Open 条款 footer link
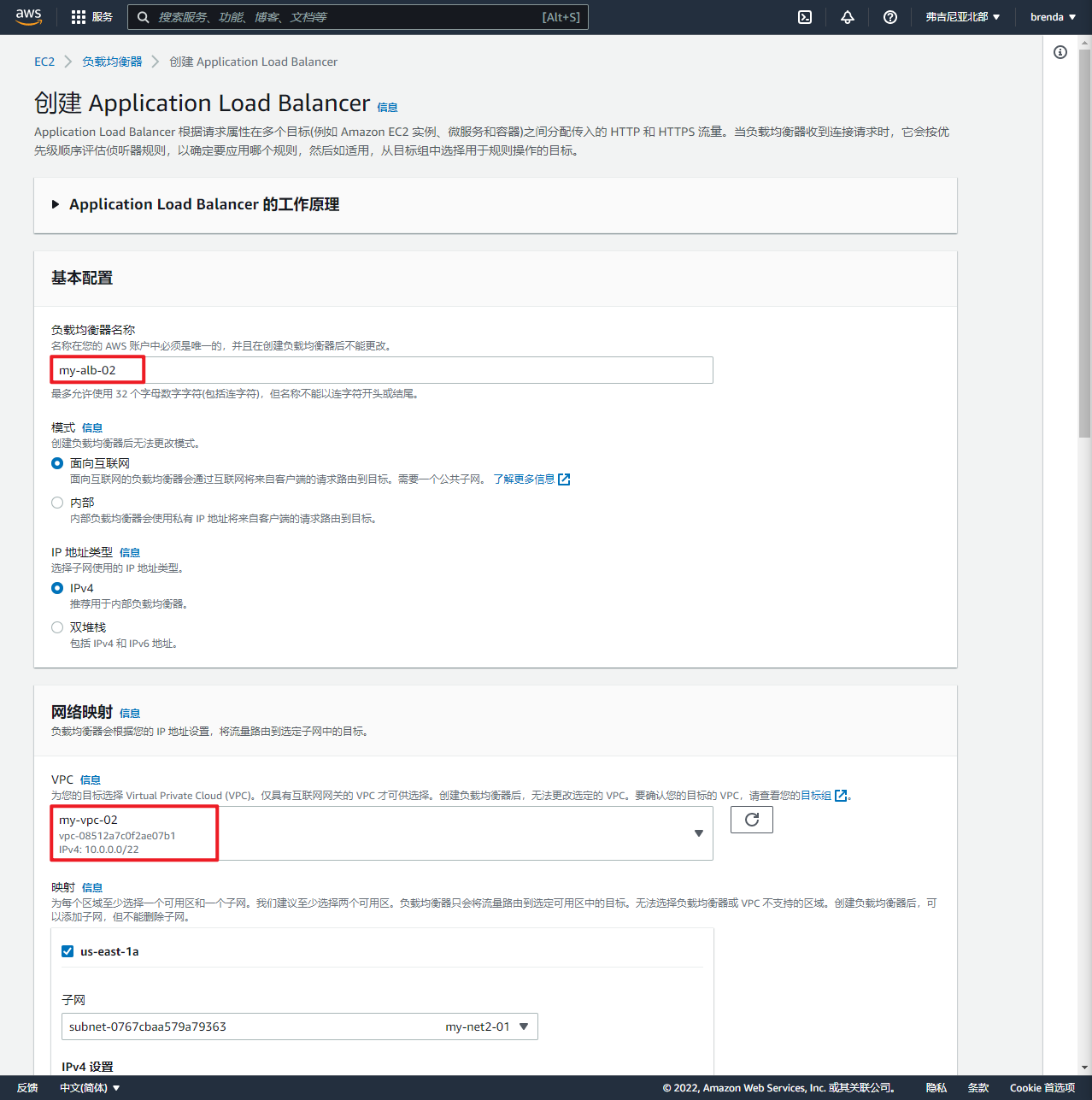Screen dimensions: 1092x1100 coord(978,1088)
